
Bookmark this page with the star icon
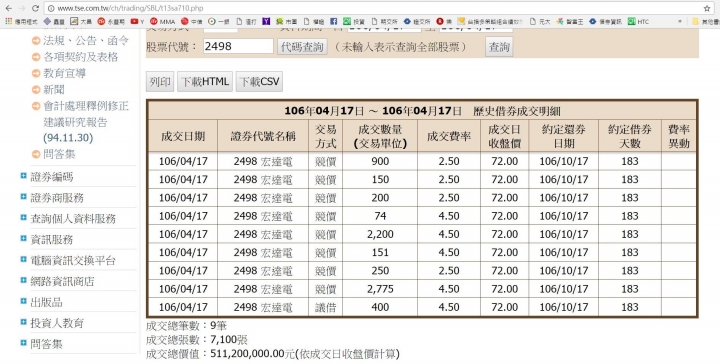[707, 8]
